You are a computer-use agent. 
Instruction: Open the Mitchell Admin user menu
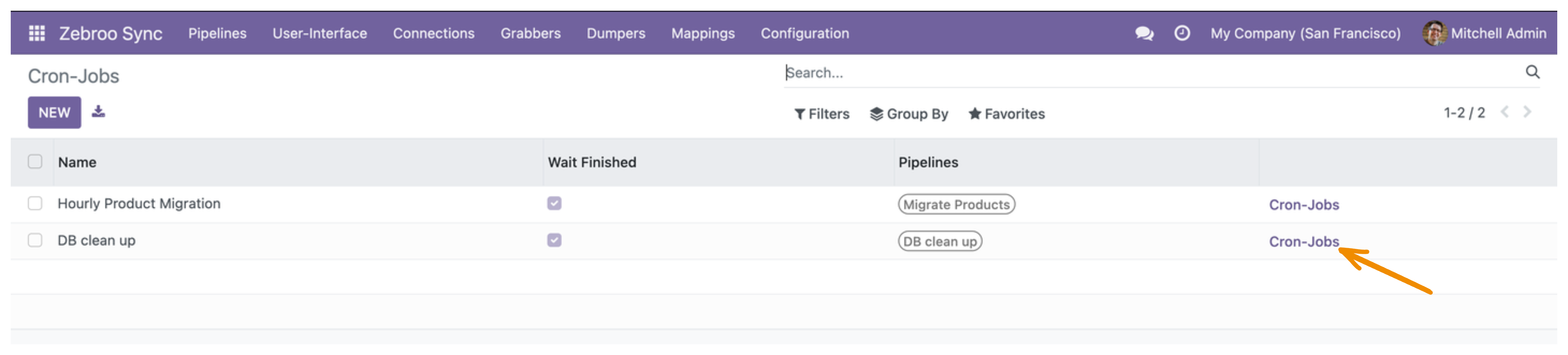(x=1485, y=33)
